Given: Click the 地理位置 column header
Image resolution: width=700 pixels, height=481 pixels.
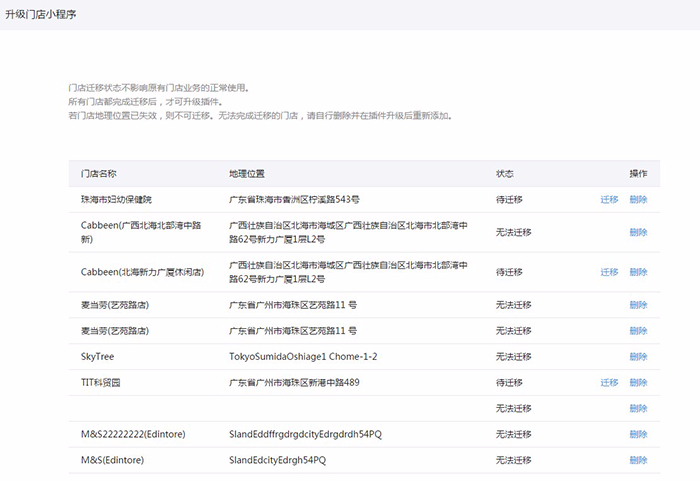Looking at the screenshot, I should click(247, 174).
